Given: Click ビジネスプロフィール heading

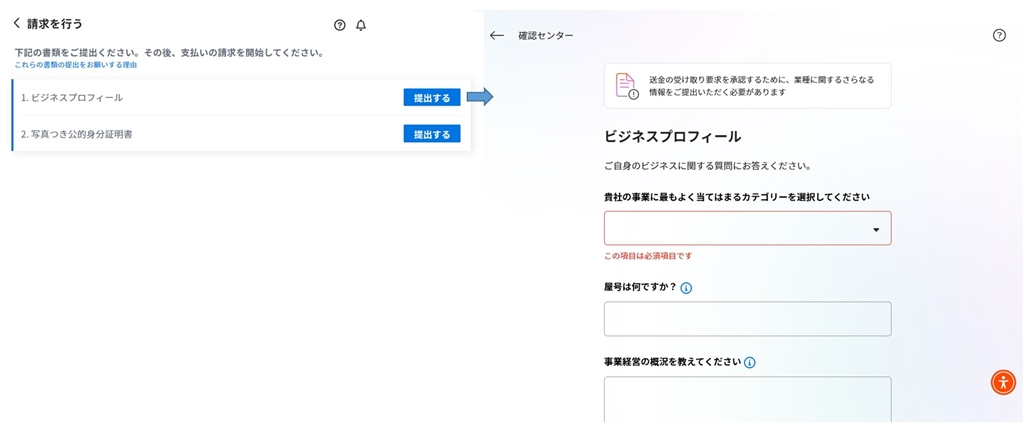Looking at the screenshot, I should click(x=673, y=137).
